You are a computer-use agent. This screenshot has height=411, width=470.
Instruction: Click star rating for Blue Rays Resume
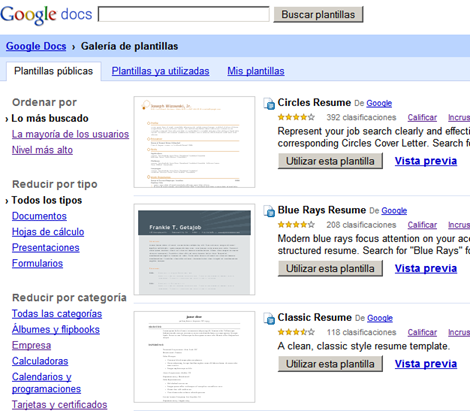tap(296, 225)
